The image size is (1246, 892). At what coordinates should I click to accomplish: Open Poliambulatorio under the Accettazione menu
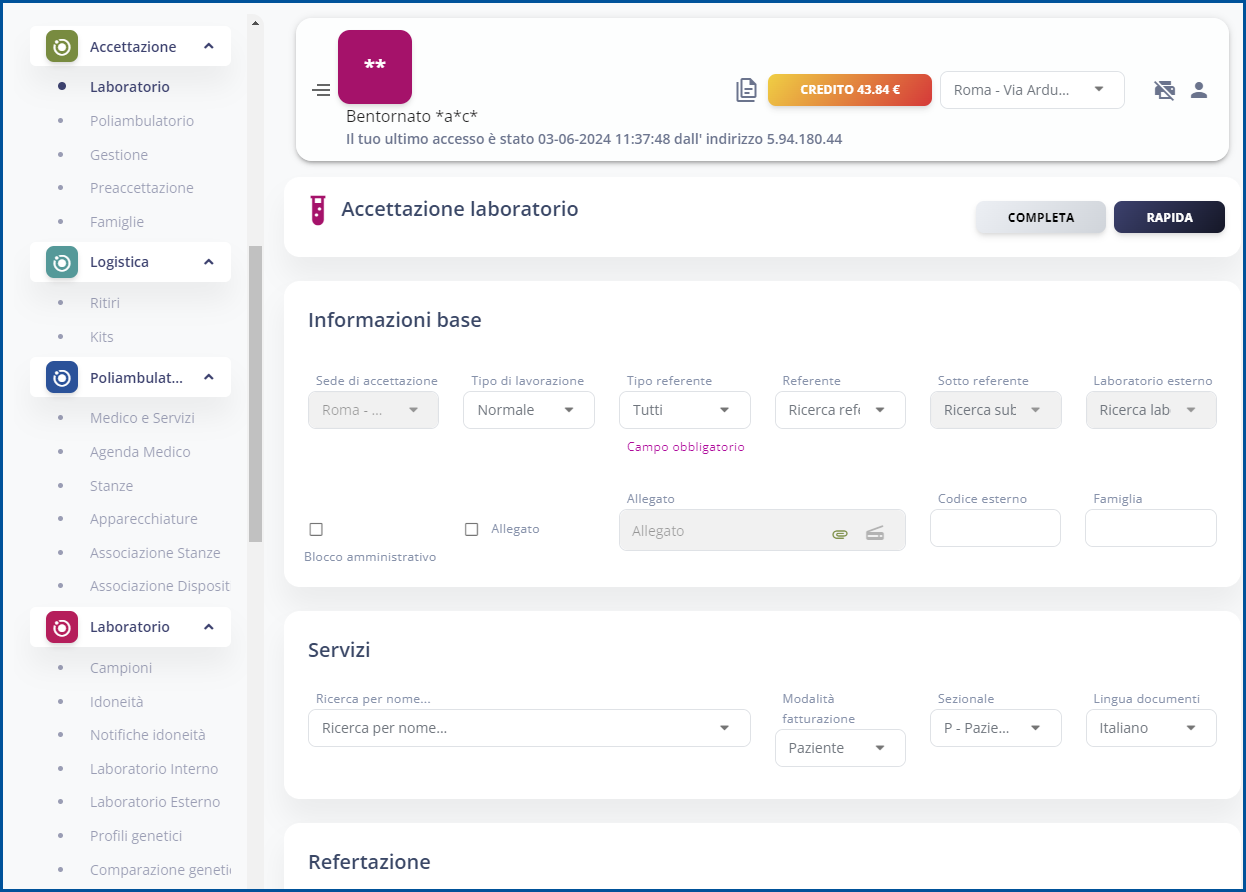(141, 121)
